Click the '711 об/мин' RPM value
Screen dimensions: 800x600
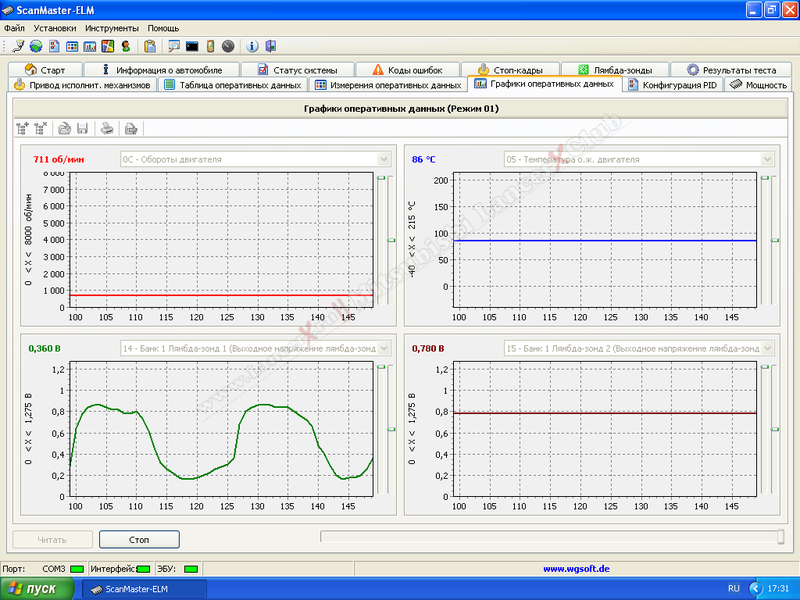coord(59,159)
